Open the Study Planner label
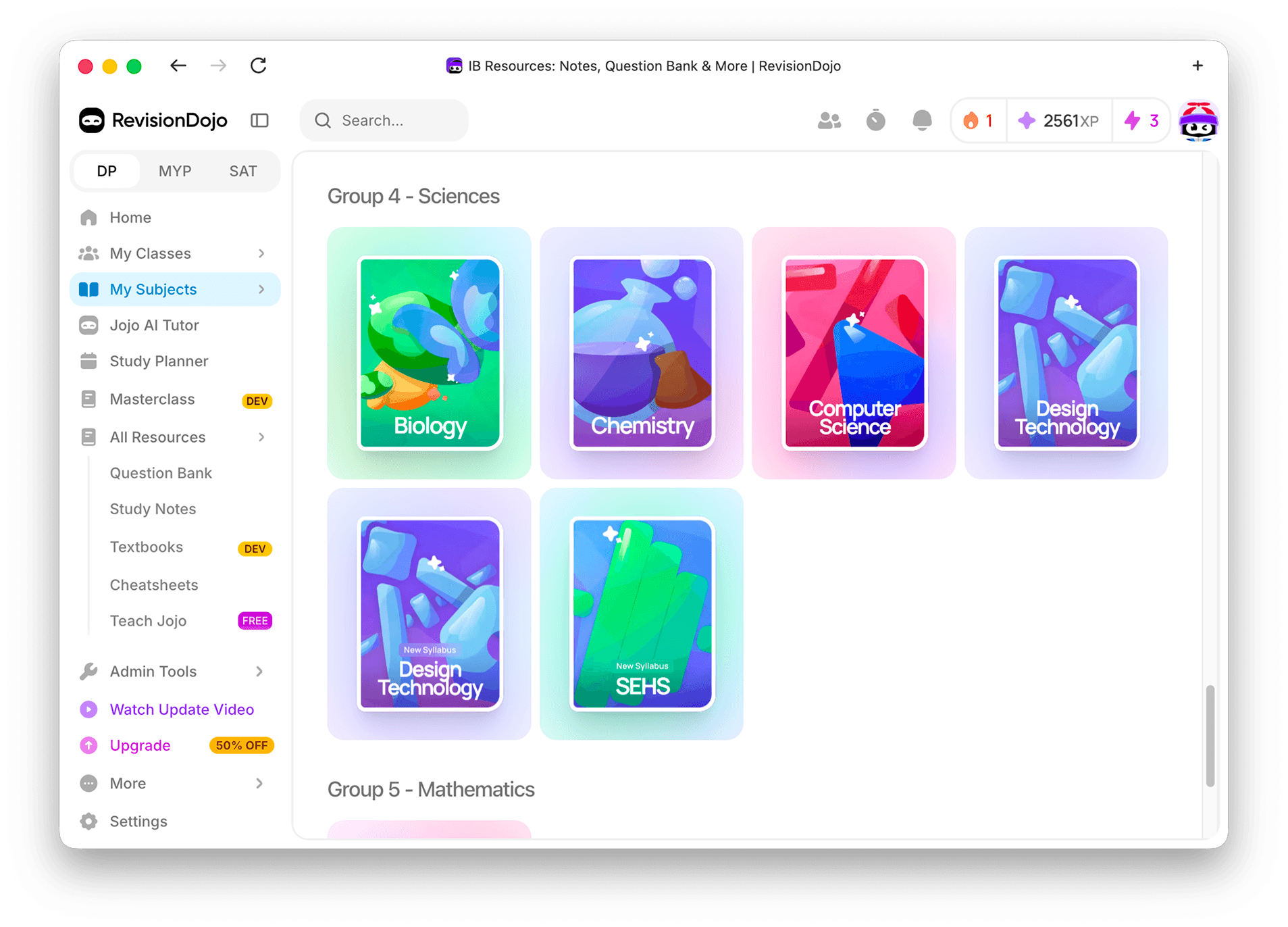Screen dimensions: 1288x927 159,361
